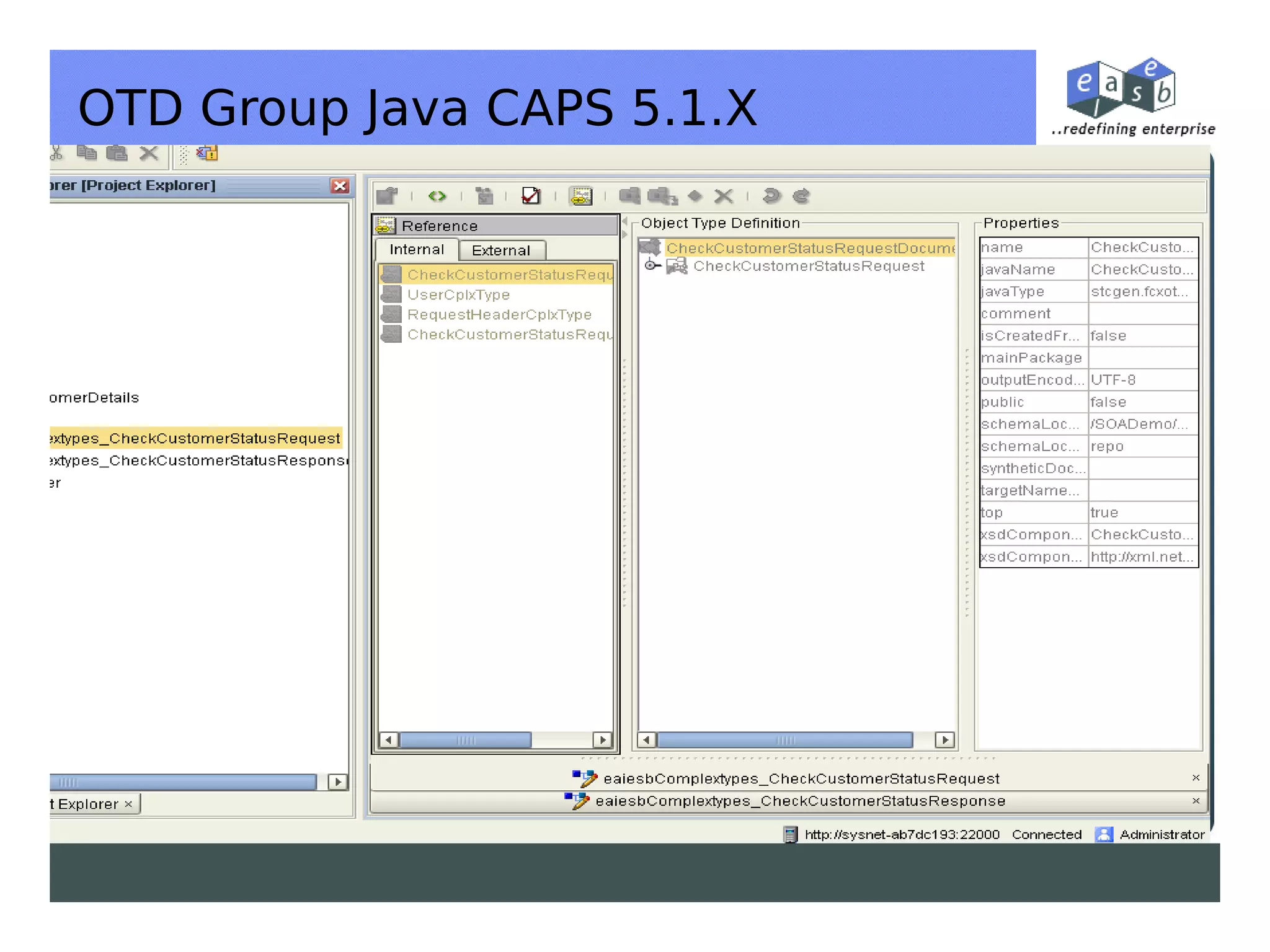Image resolution: width=1270 pixels, height=952 pixels.
Task: Click the javaName property value cell
Action: [1143, 270]
